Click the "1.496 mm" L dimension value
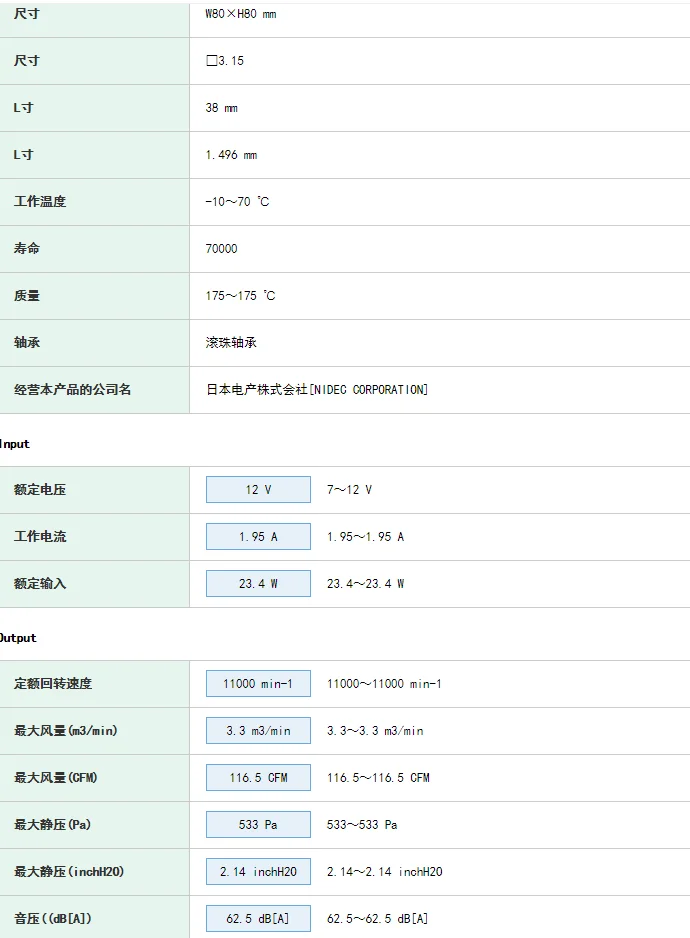The height and width of the screenshot is (938, 690). point(231,155)
